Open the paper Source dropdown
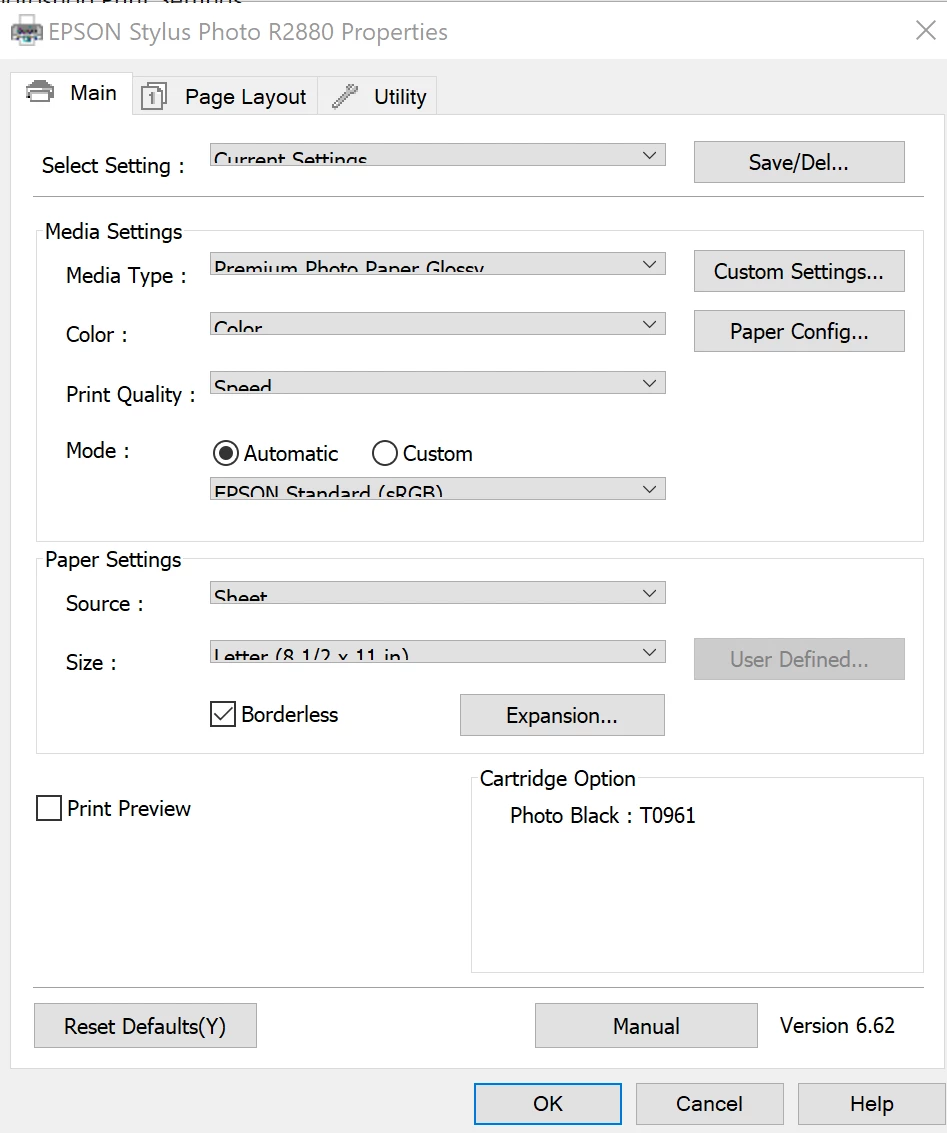The height and width of the screenshot is (1133, 947). pyautogui.click(x=438, y=593)
